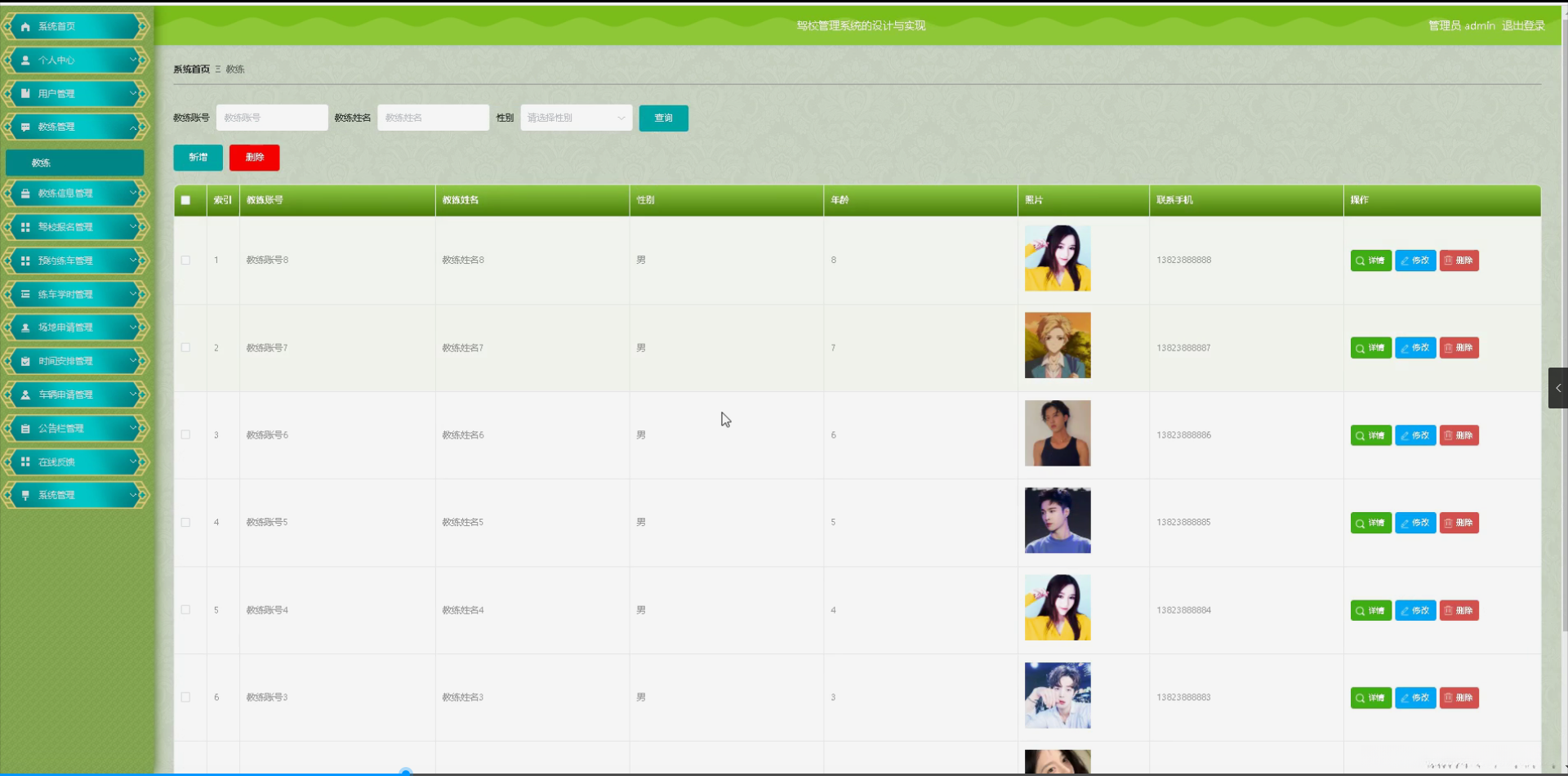1568x776 pixels.
Task: Click 修改 for the 教练账号4 row
Action: click(x=1415, y=611)
